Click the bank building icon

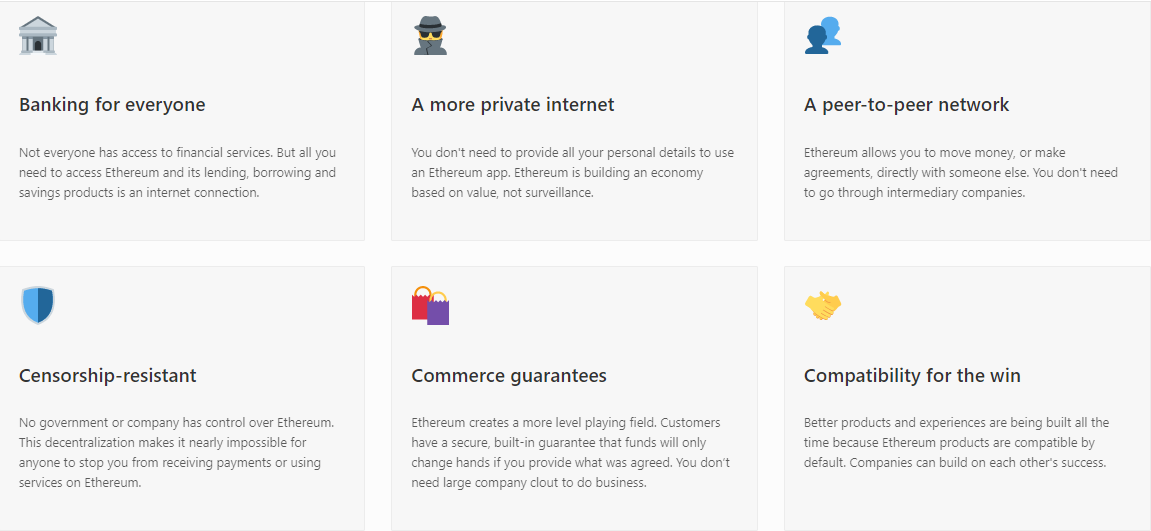(x=38, y=35)
